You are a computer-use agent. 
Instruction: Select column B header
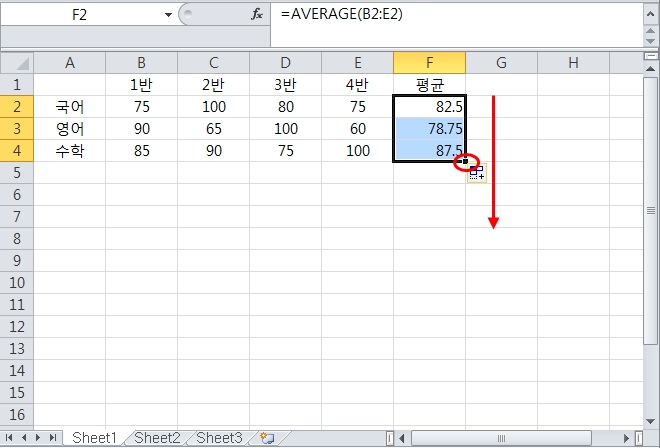[142, 63]
